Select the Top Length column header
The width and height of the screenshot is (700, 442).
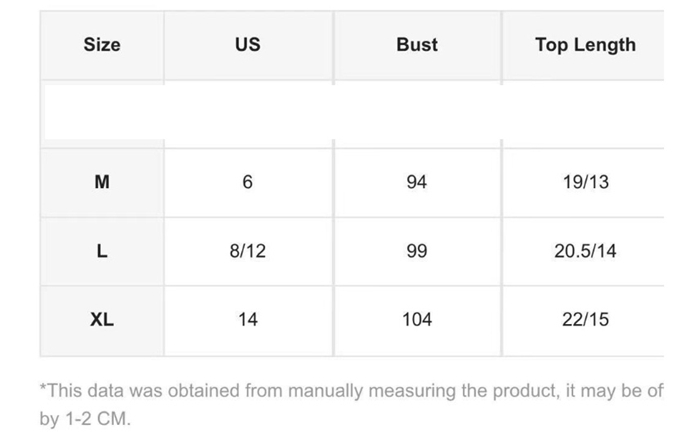(x=585, y=45)
